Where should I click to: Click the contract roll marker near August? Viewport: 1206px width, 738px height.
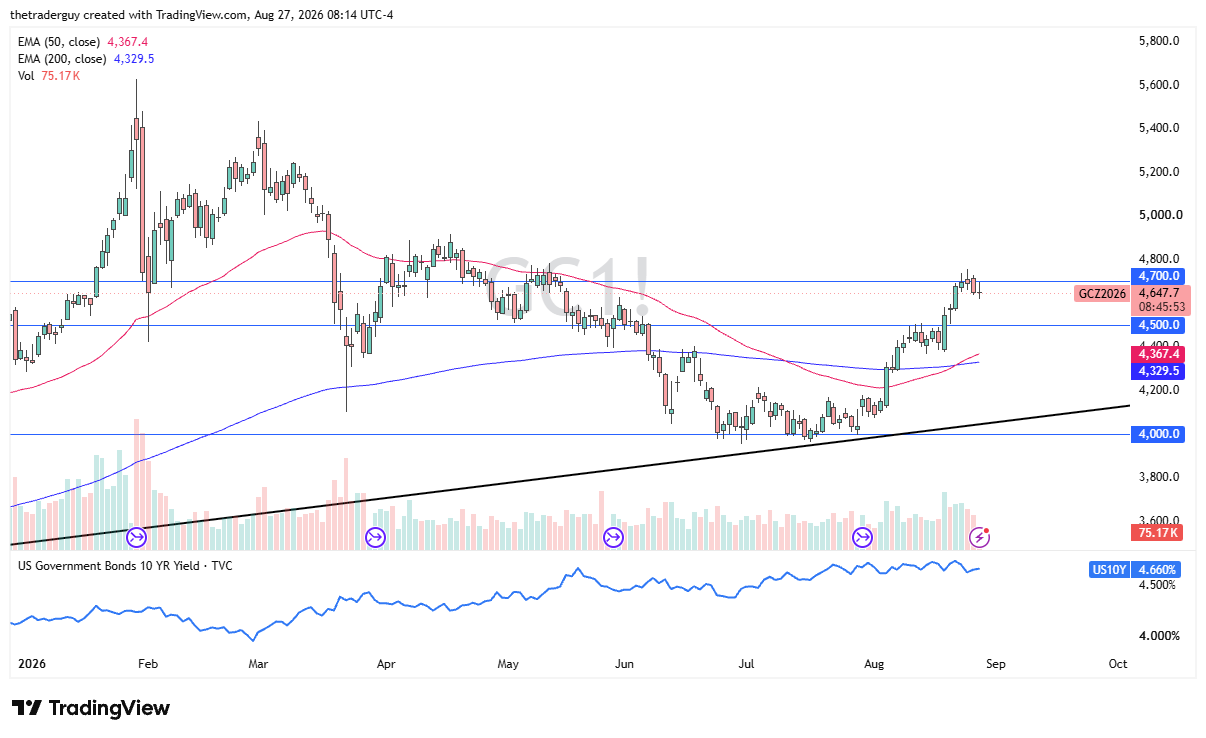point(862,538)
